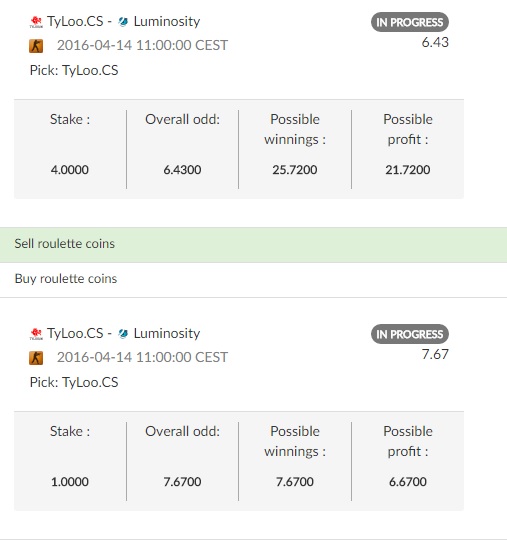Viewport: 507px width, 546px height.
Task: Click the TyLoo team logo in second bet
Action: coord(36,334)
